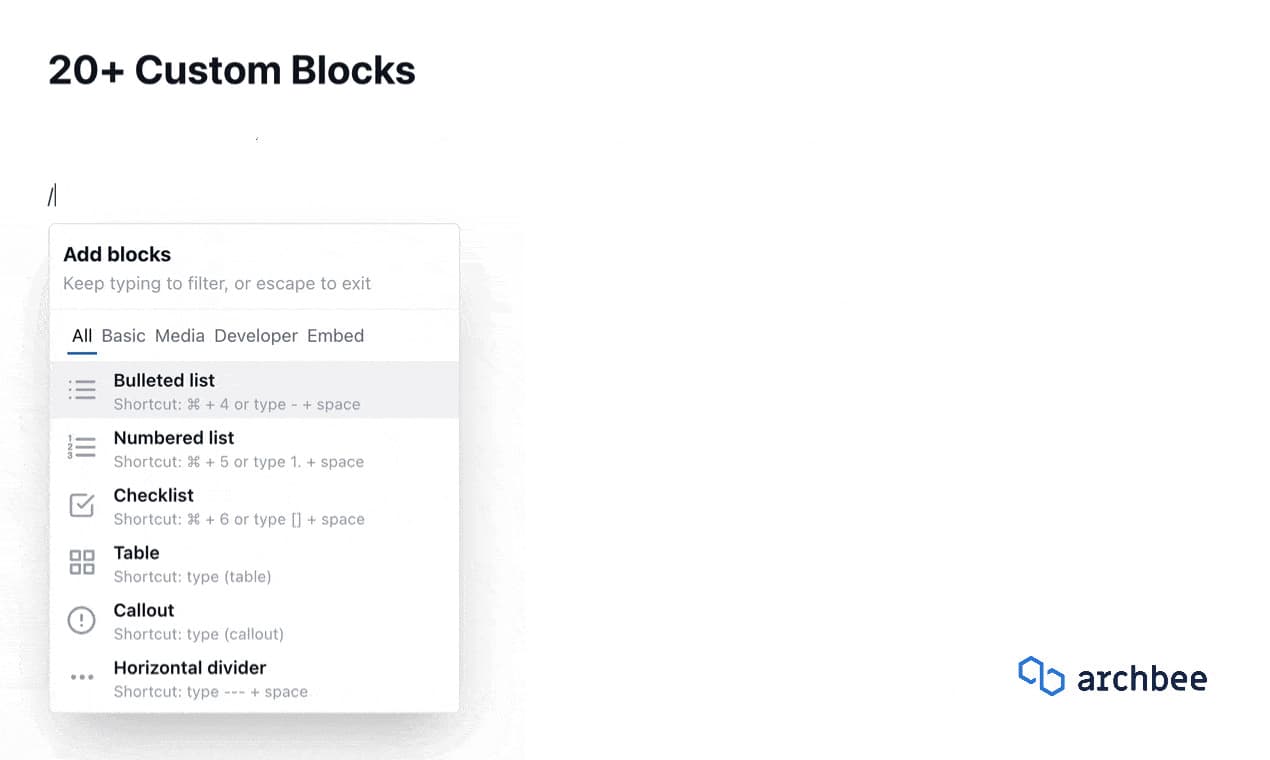This screenshot has width=1270, height=760.
Task: Click the Numbered list icon
Action: [81, 447]
